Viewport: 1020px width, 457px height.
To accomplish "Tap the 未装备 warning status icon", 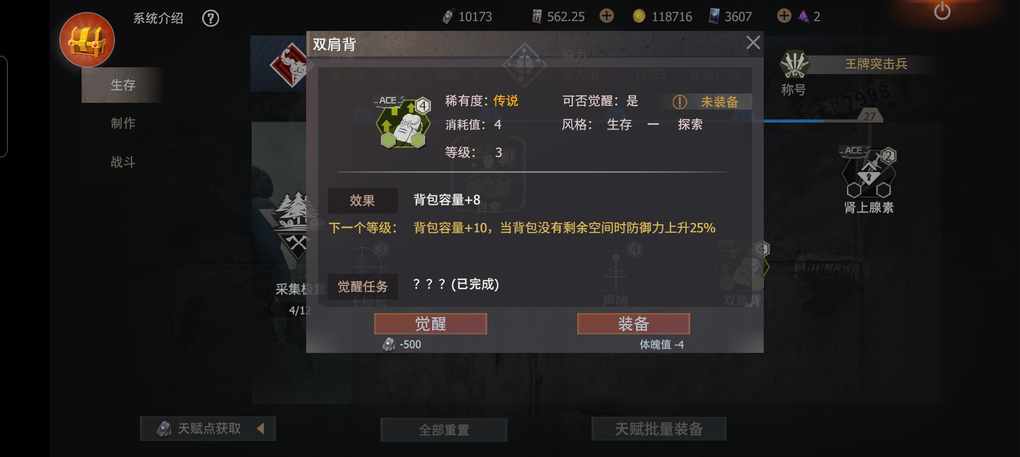I will click(679, 102).
